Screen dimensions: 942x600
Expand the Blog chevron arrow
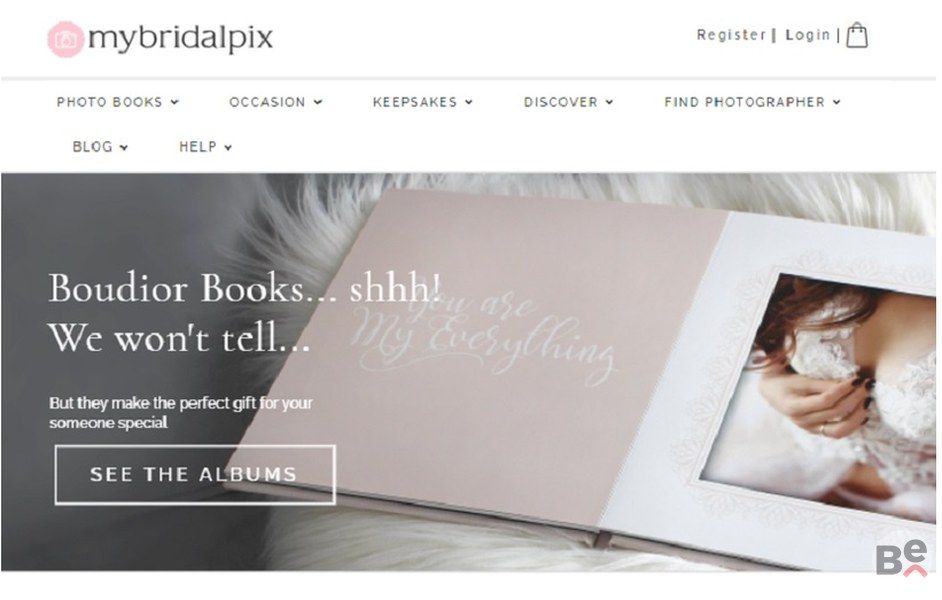tap(124, 147)
